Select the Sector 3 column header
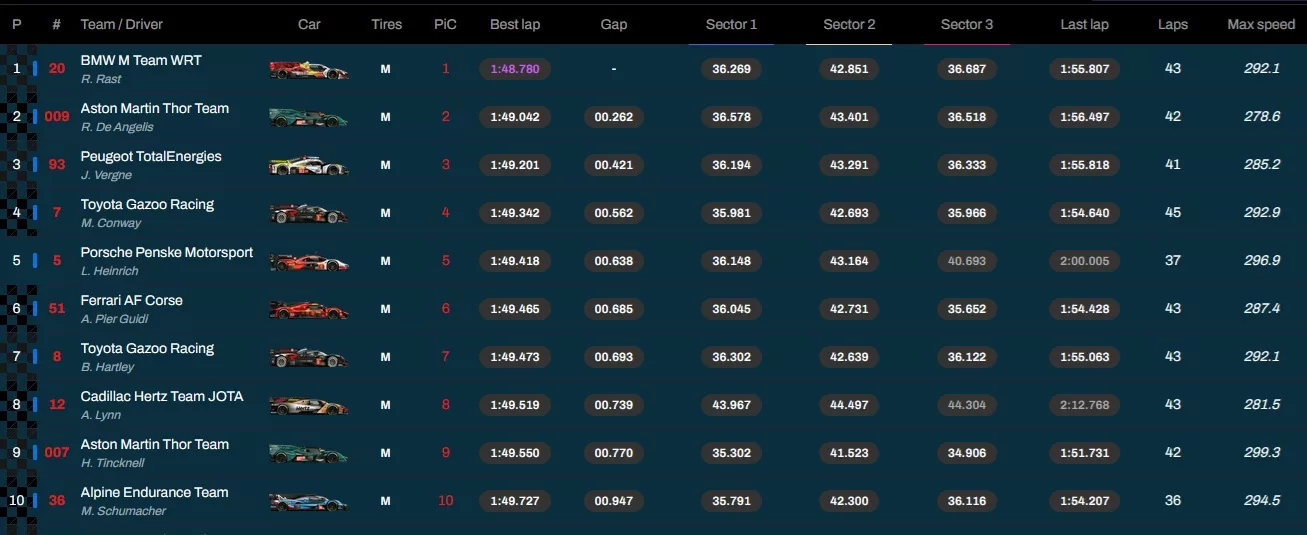1307x535 pixels. click(967, 24)
